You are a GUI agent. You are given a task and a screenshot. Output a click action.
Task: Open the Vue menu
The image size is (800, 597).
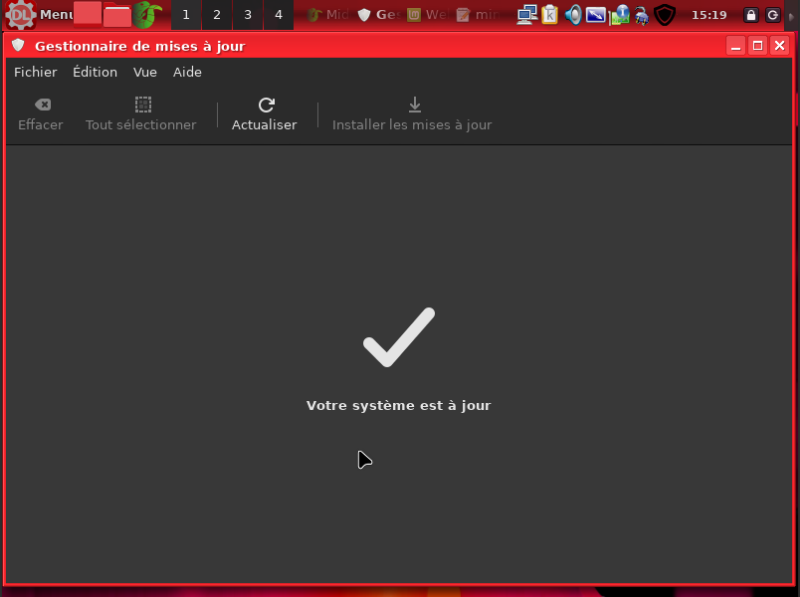(x=145, y=72)
